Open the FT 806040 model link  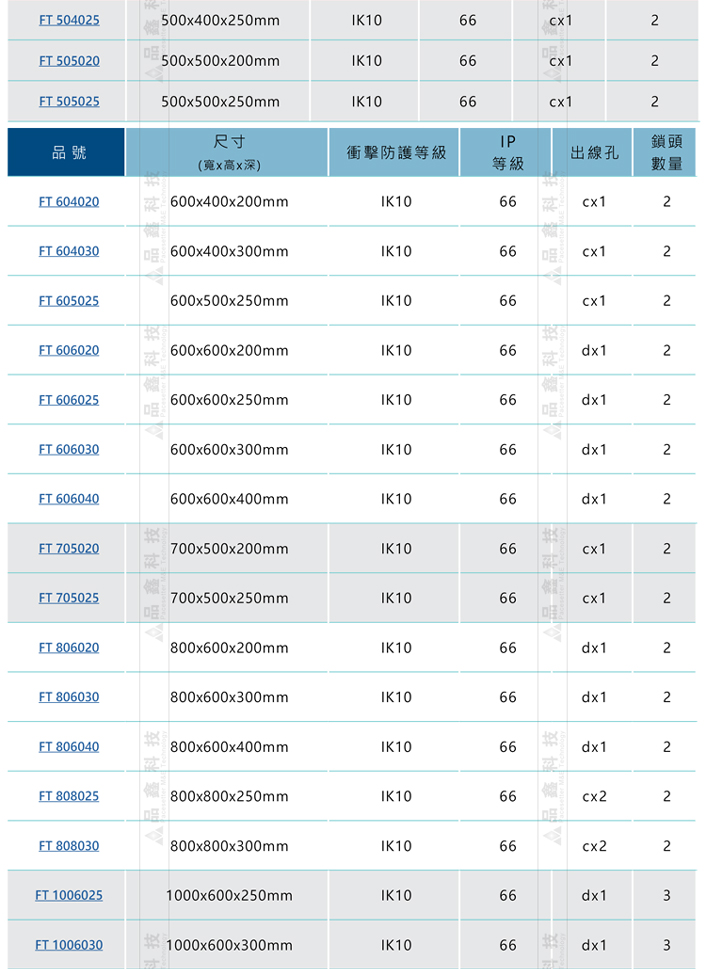(69, 746)
